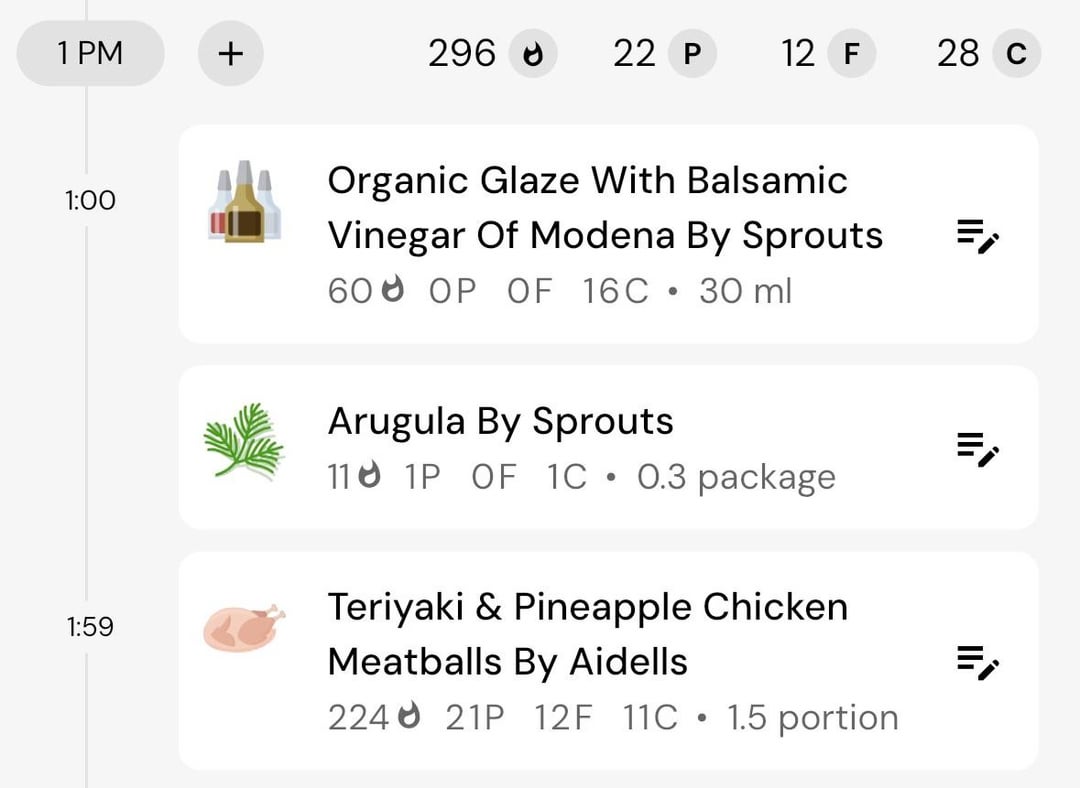1080x788 pixels.
Task: Click the 1.5 portion serving text
Action: coord(813,718)
